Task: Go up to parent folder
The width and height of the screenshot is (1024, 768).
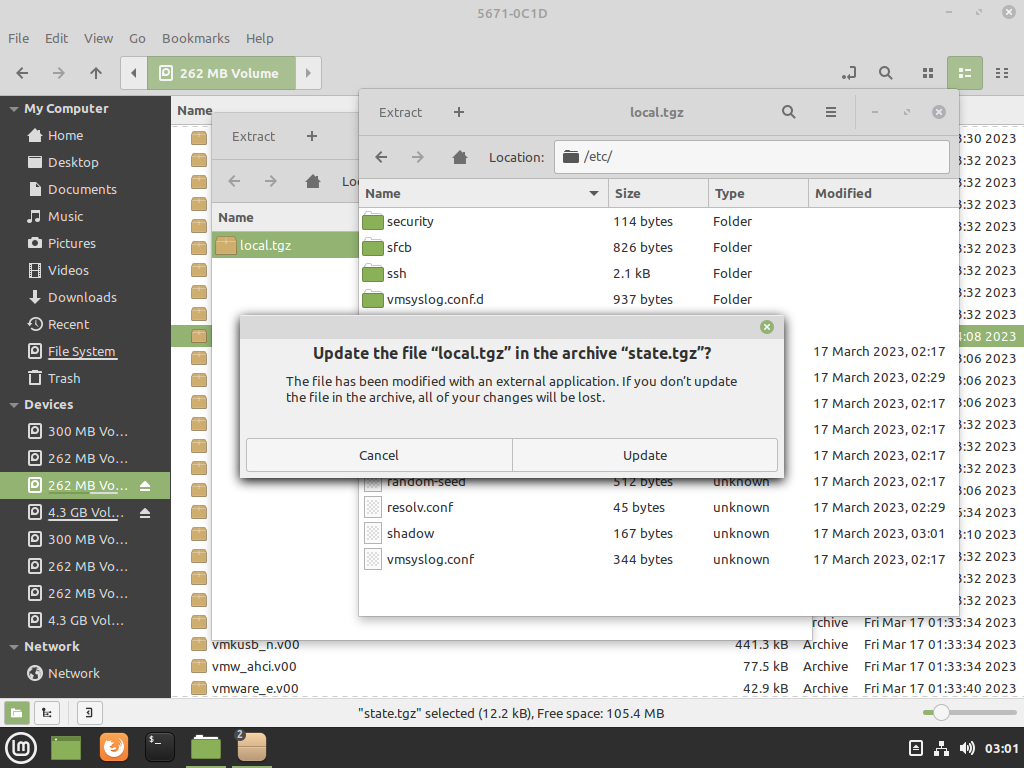Action: [96, 73]
